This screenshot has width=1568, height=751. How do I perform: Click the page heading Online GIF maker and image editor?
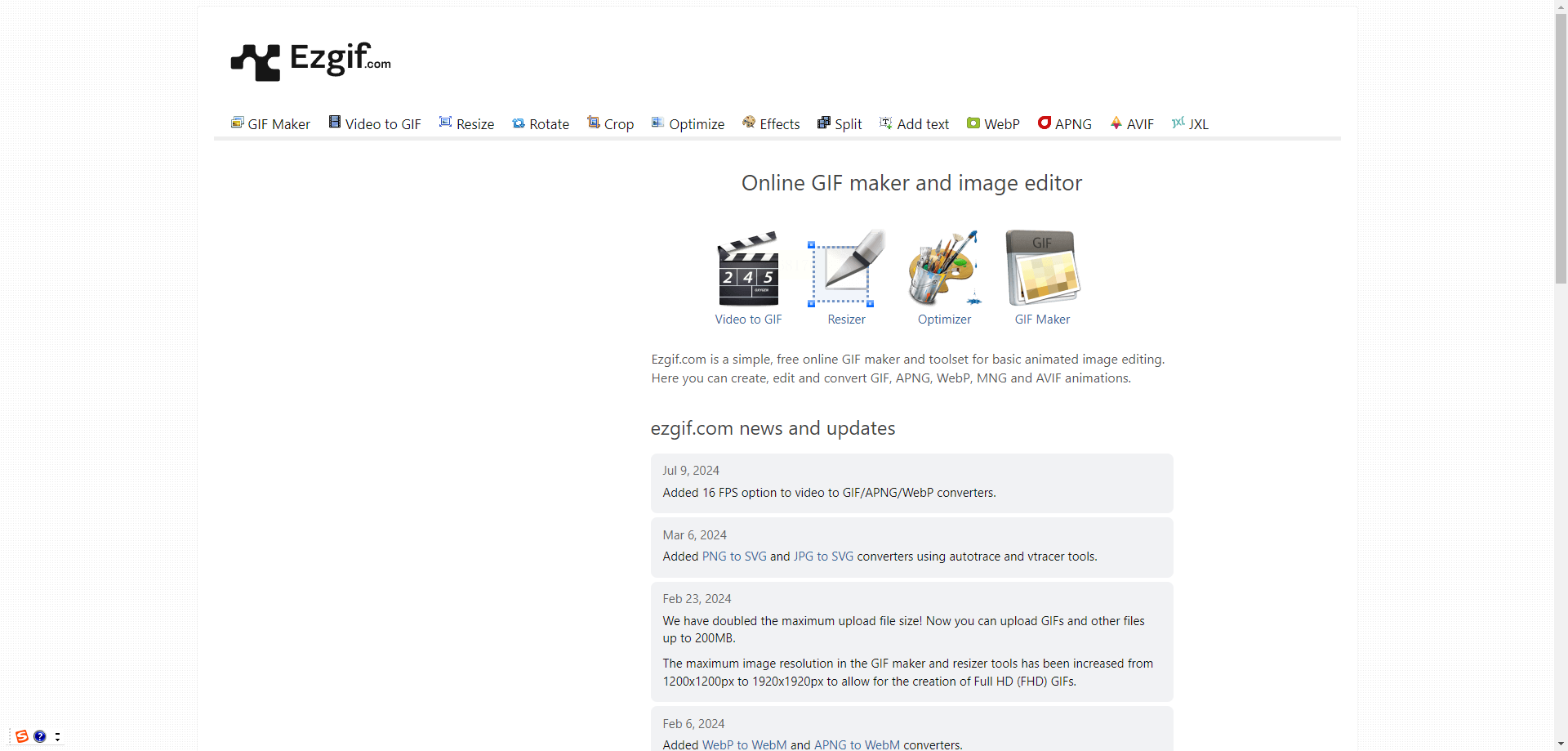pyautogui.click(x=911, y=183)
